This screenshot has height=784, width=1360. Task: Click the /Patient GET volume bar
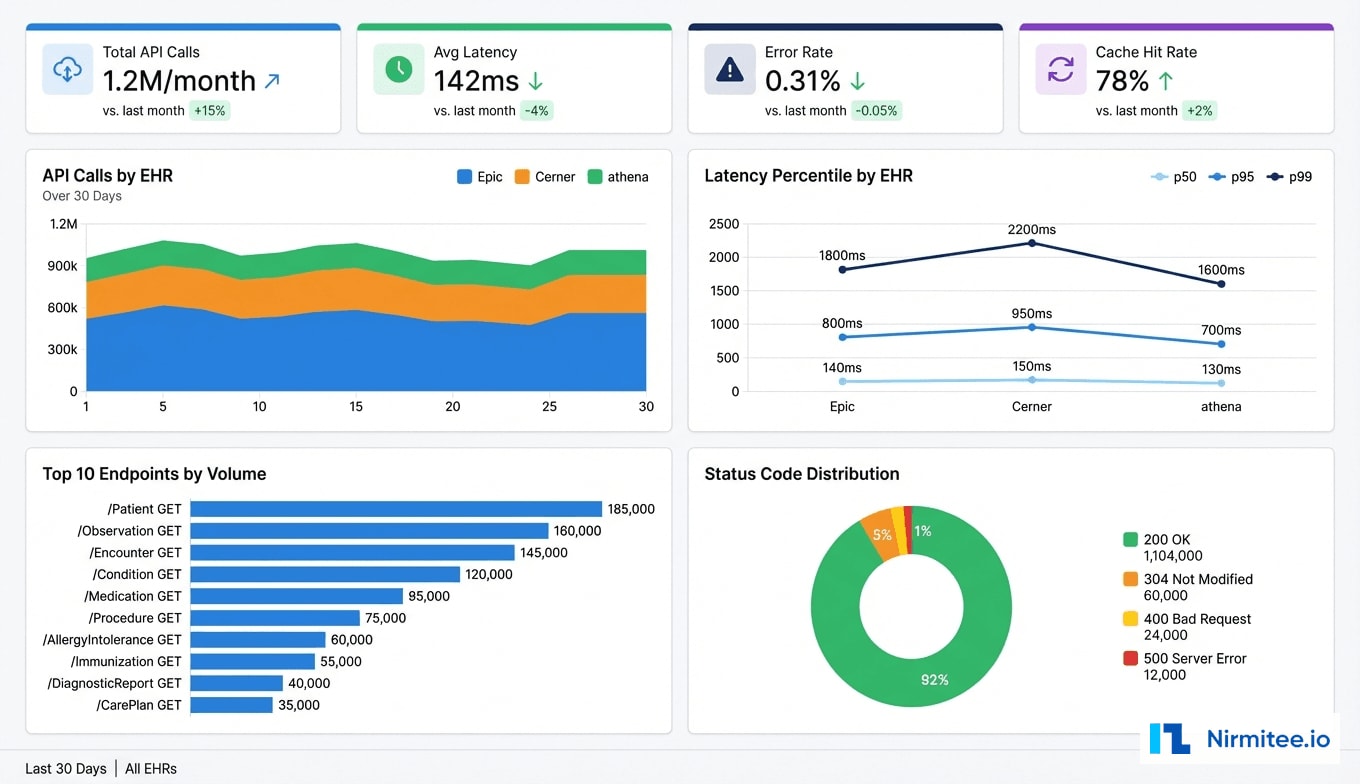click(395, 509)
